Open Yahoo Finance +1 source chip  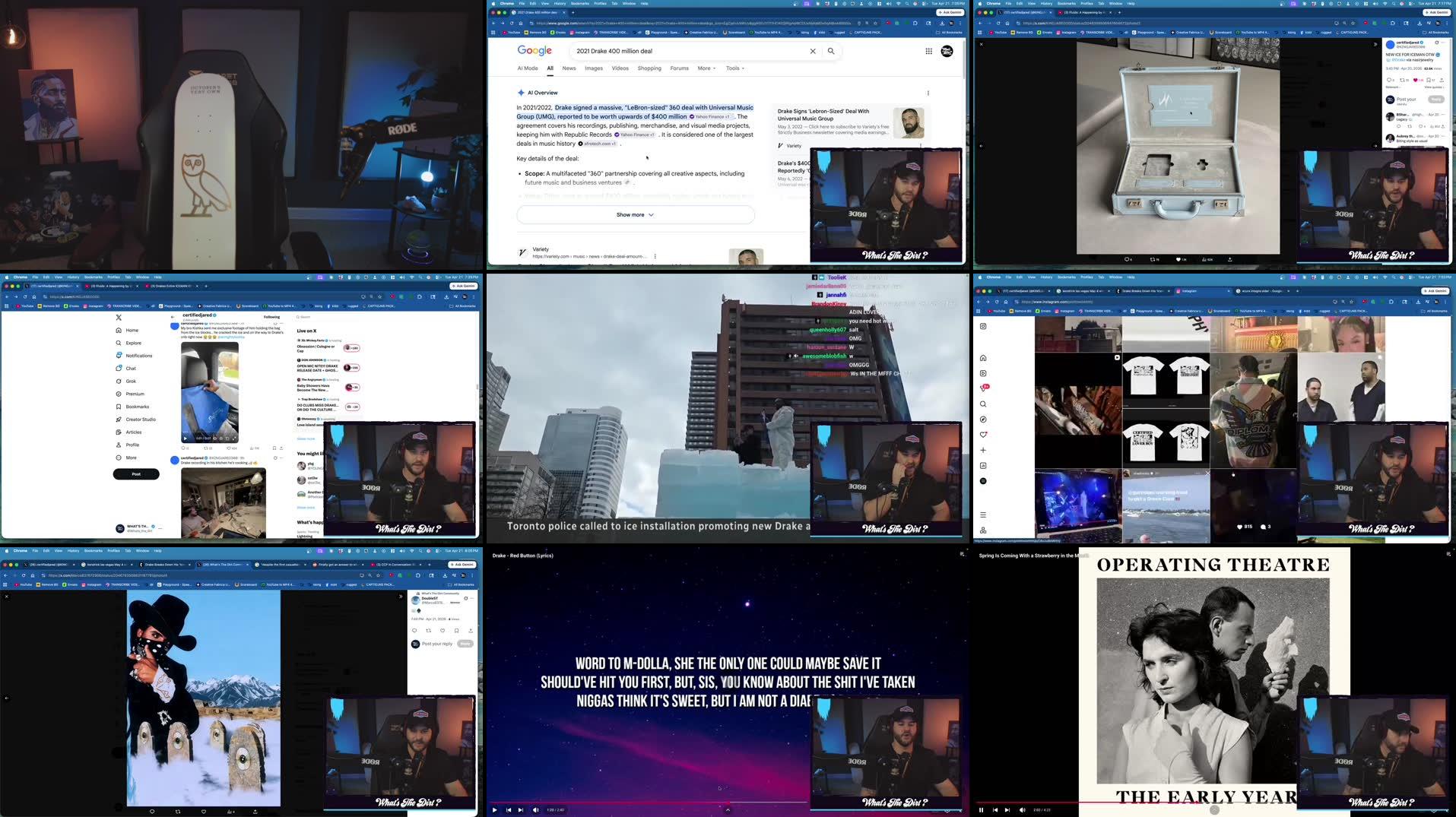710,117
